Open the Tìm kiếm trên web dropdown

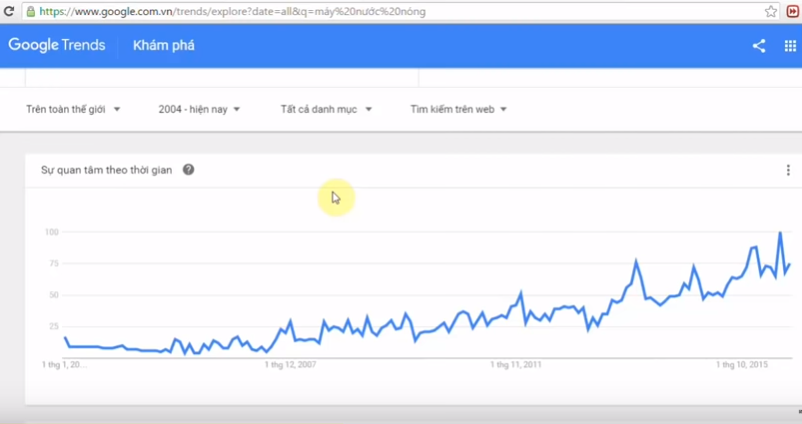pos(458,109)
